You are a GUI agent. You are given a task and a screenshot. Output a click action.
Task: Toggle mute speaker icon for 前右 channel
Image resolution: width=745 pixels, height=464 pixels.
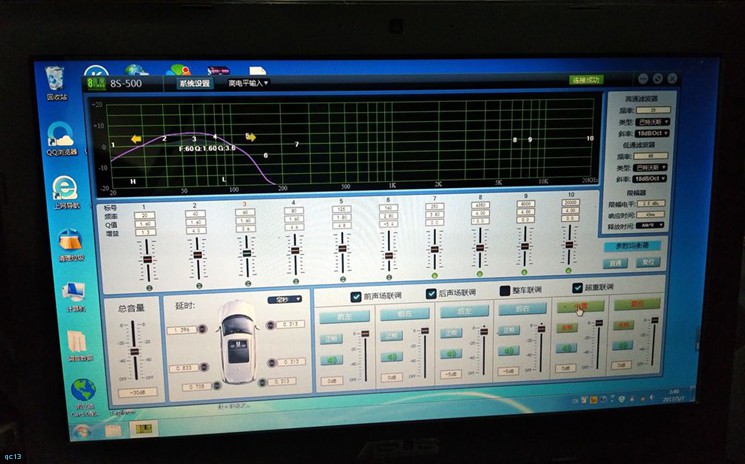pyautogui.click(x=392, y=356)
